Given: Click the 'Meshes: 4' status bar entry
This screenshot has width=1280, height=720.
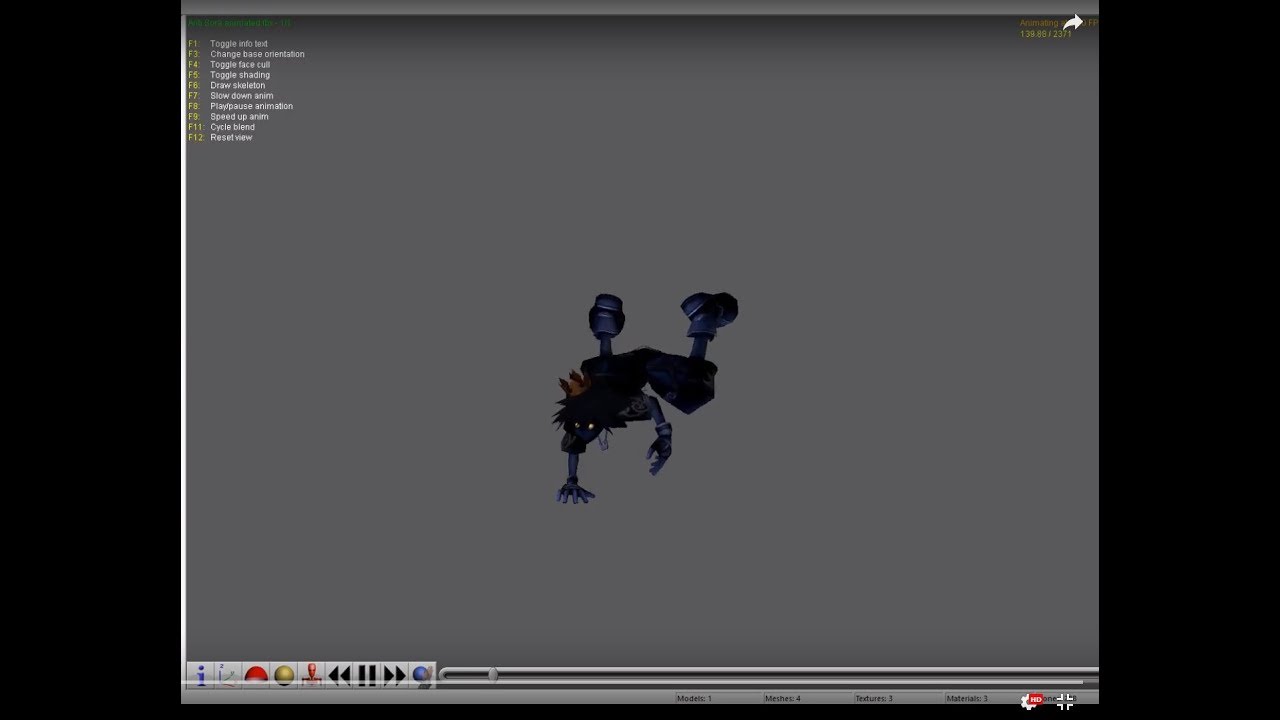Looking at the screenshot, I should click(x=783, y=698).
